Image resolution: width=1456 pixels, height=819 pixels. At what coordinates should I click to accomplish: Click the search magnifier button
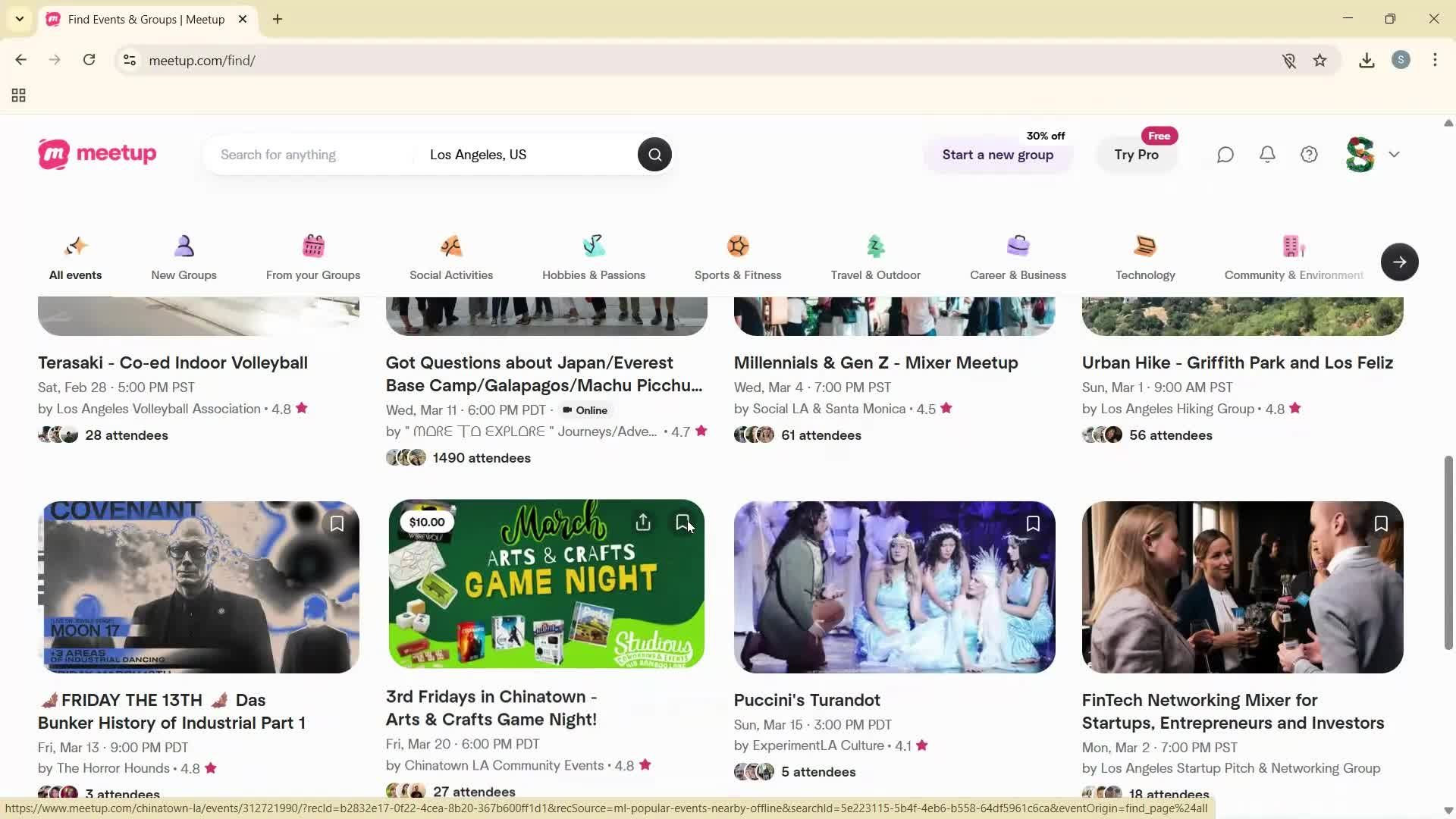pyautogui.click(x=654, y=155)
